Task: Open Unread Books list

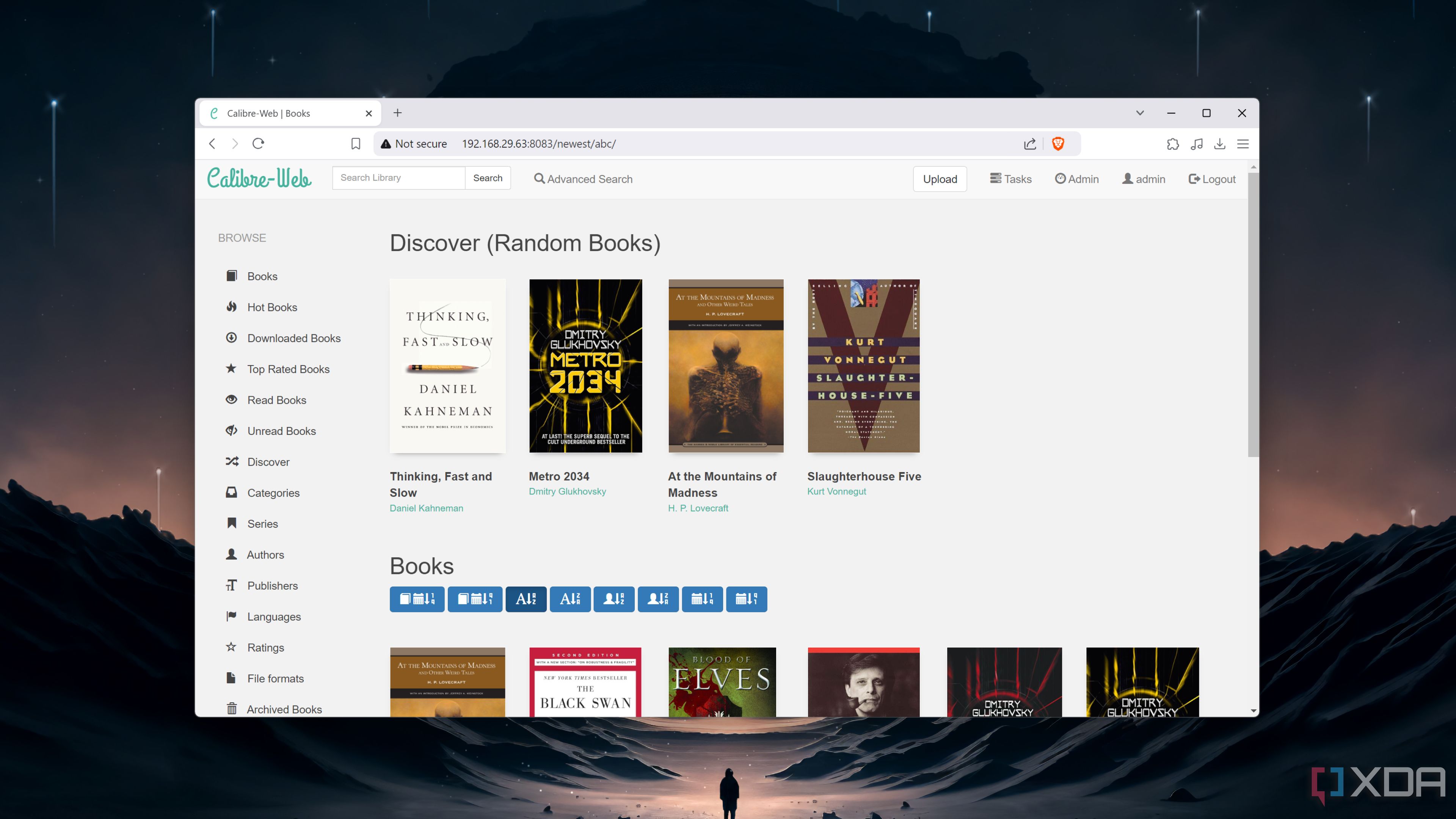Action: [x=281, y=431]
